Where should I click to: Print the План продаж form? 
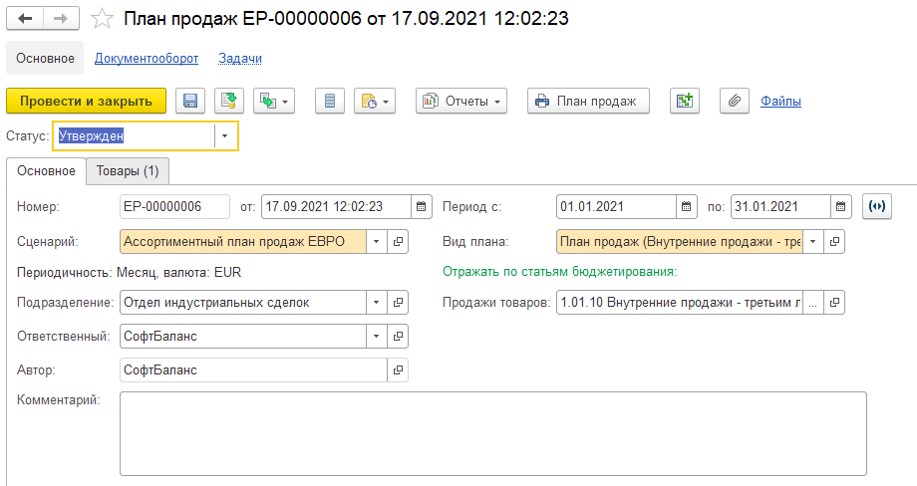[588, 101]
